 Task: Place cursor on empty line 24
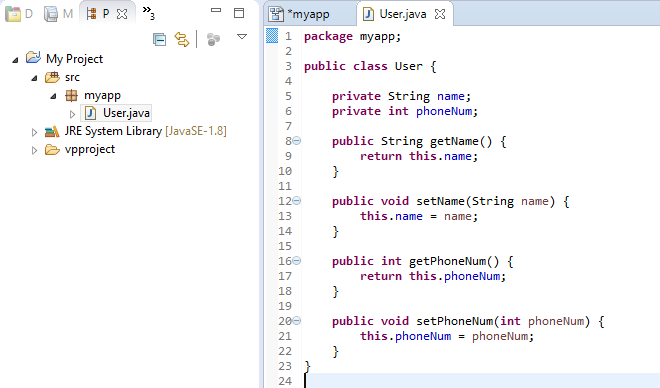(x=482, y=380)
